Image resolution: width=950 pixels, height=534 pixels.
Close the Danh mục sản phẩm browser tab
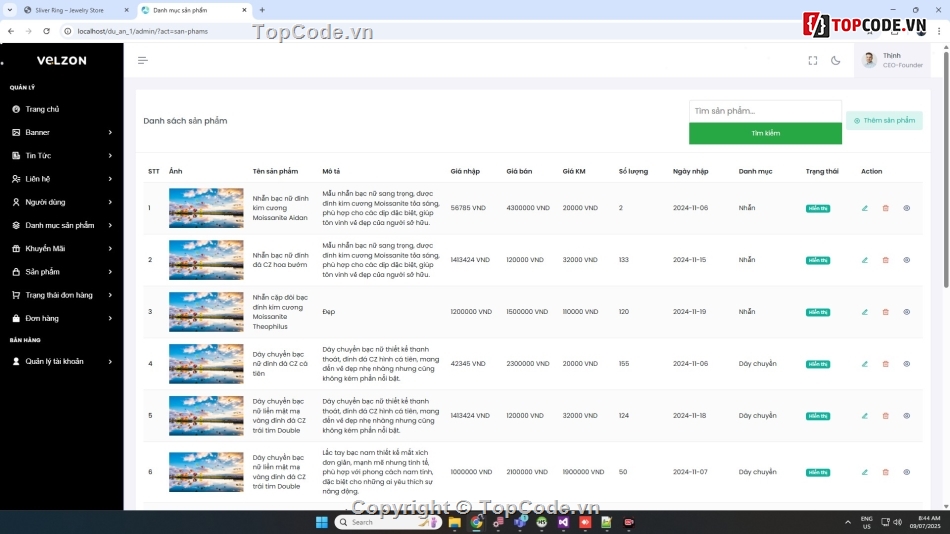[244, 10]
